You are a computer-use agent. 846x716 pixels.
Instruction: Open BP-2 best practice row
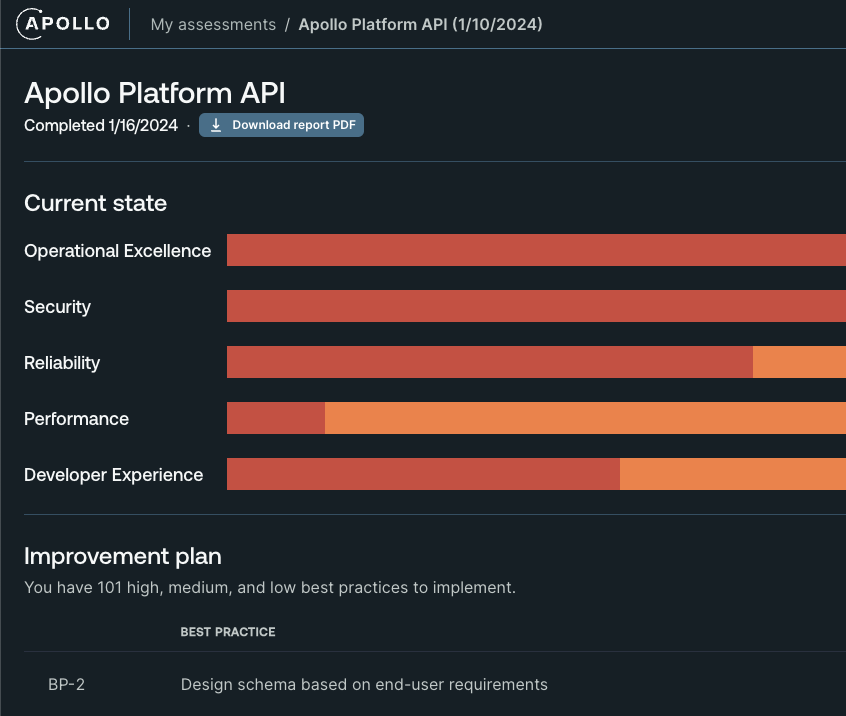(x=435, y=684)
